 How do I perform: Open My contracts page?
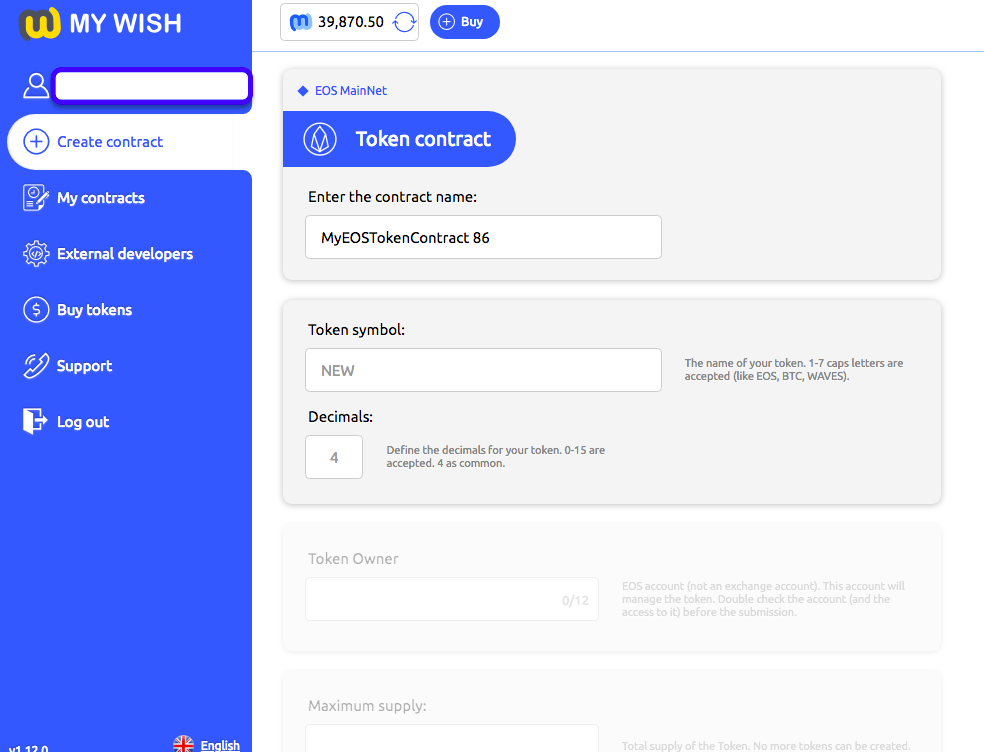(100, 198)
